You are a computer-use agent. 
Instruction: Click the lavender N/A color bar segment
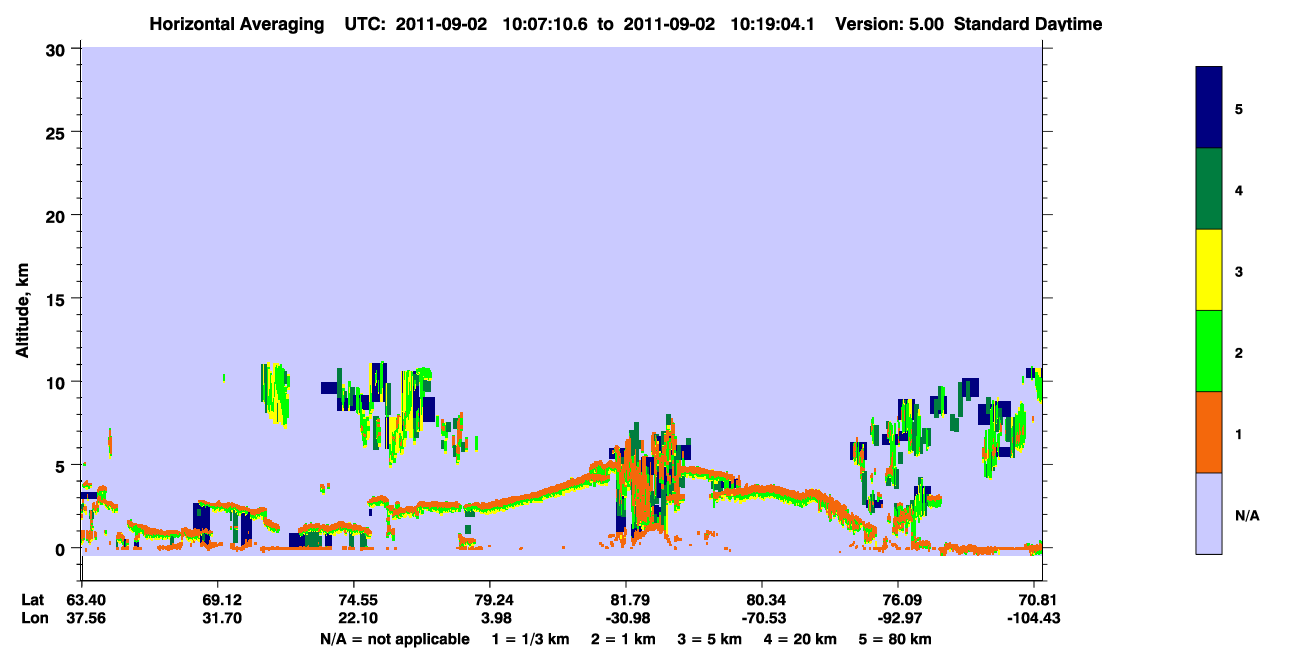pos(1209,513)
